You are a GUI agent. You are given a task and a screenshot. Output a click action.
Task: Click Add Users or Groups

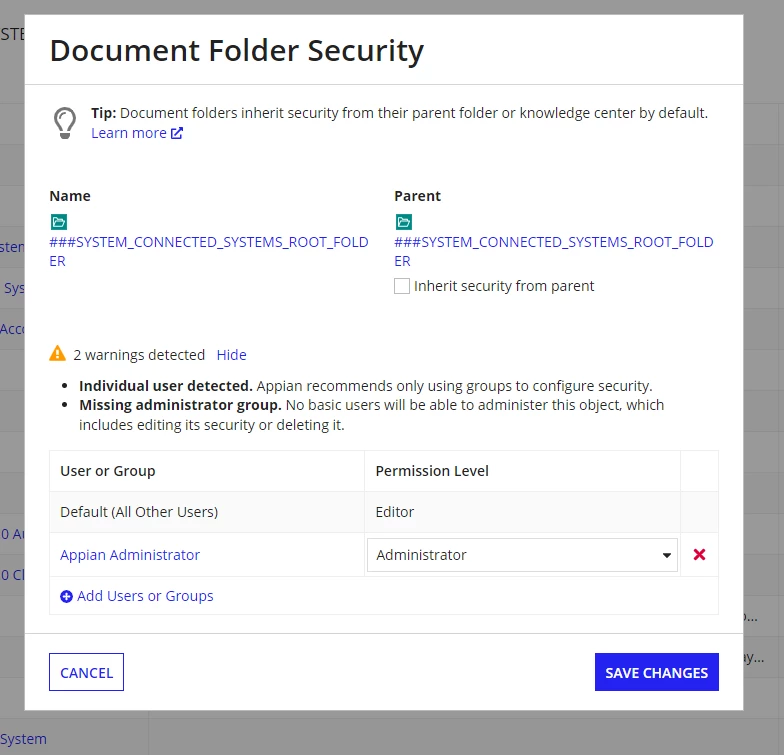pos(145,596)
